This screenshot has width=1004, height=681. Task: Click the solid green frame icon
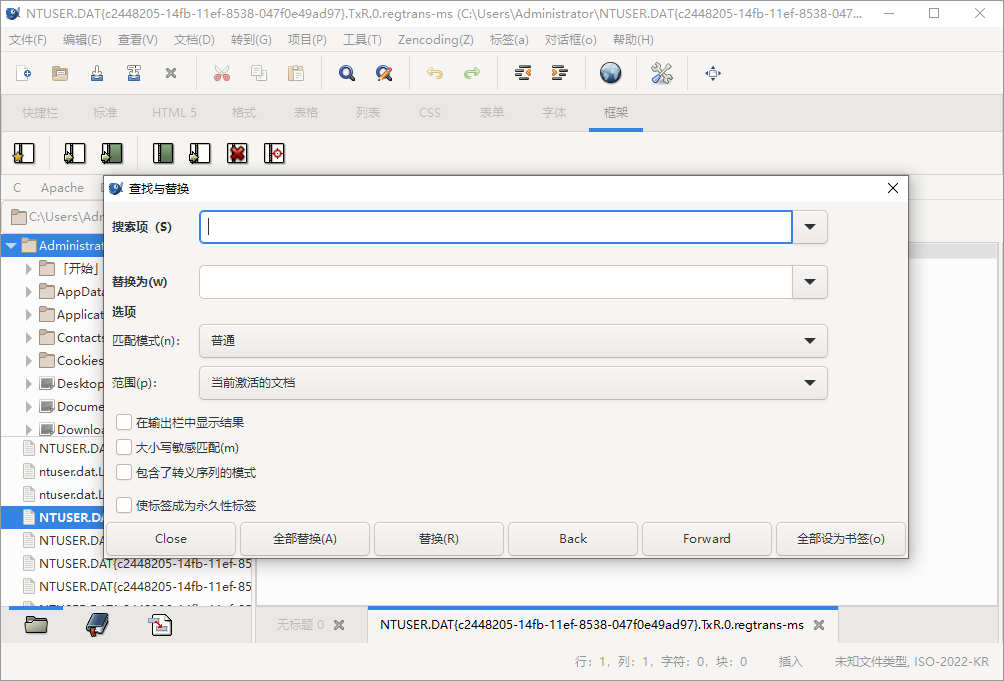(x=163, y=154)
